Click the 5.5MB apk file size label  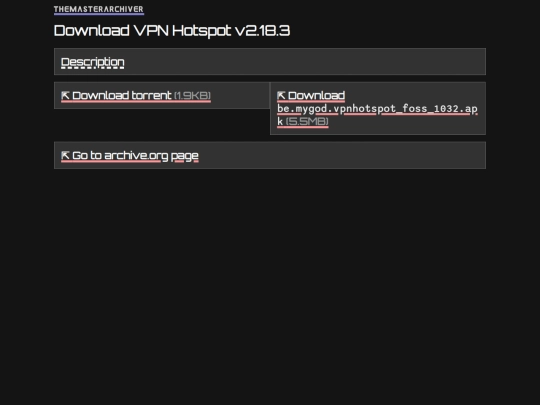click(x=307, y=121)
